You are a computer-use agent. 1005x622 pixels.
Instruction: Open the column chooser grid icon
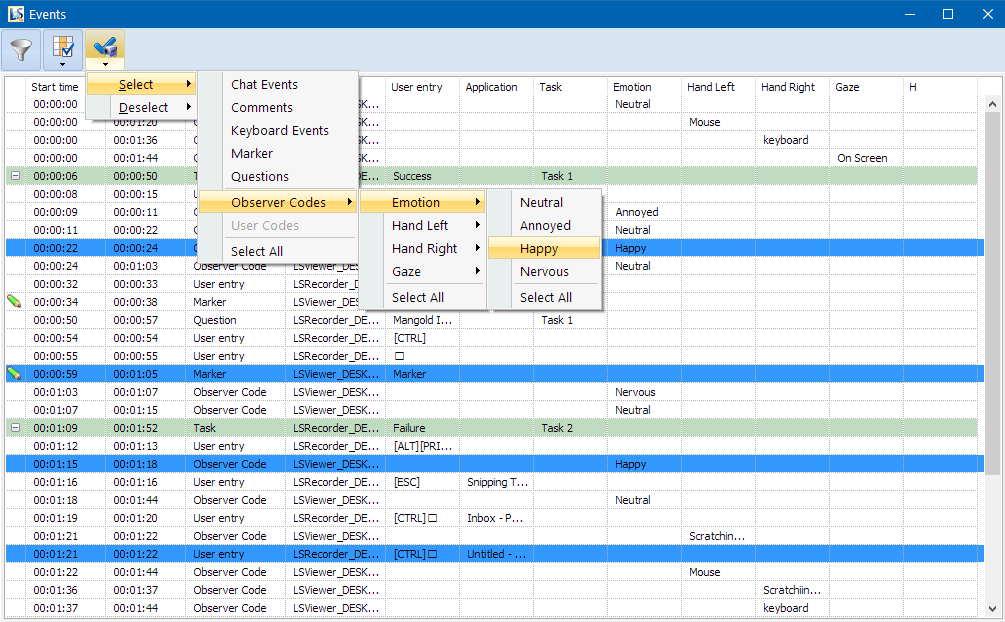(x=63, y=49)
